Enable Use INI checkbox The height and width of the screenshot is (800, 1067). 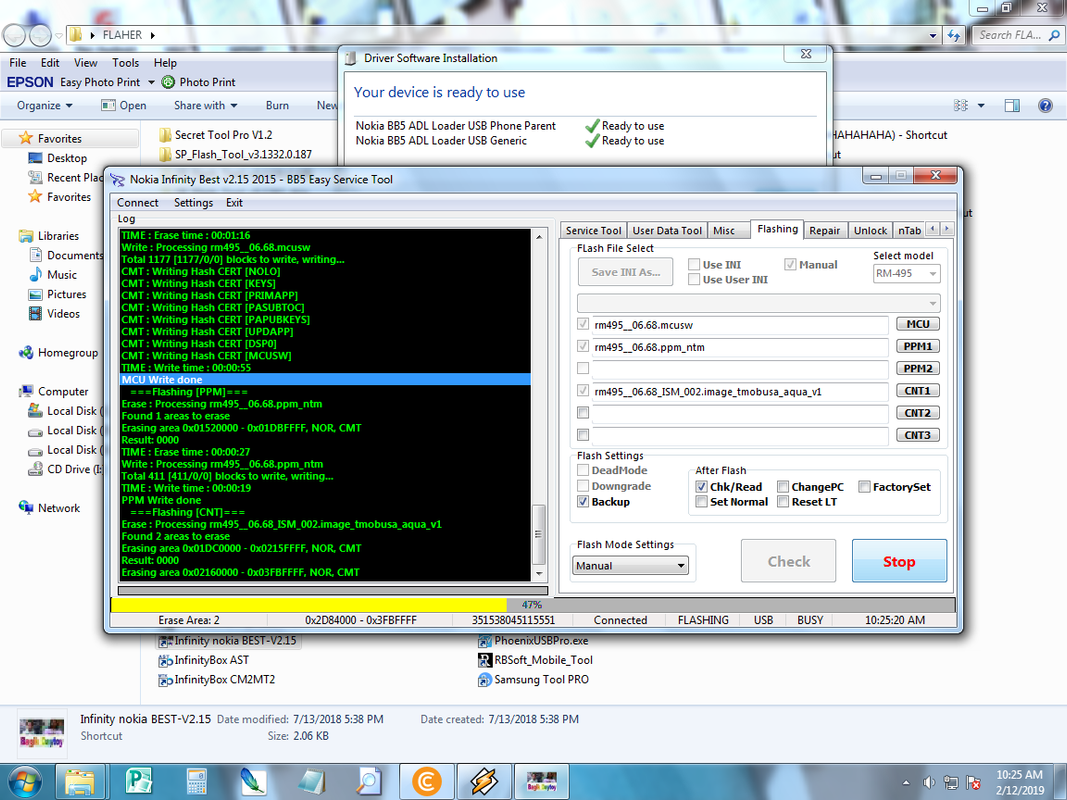click(694, 265)
